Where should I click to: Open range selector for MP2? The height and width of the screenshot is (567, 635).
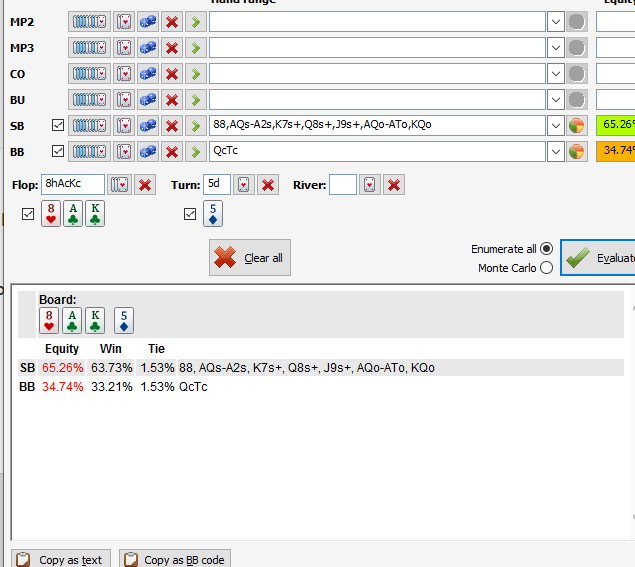pyautogui.click(x=89, y=22)
